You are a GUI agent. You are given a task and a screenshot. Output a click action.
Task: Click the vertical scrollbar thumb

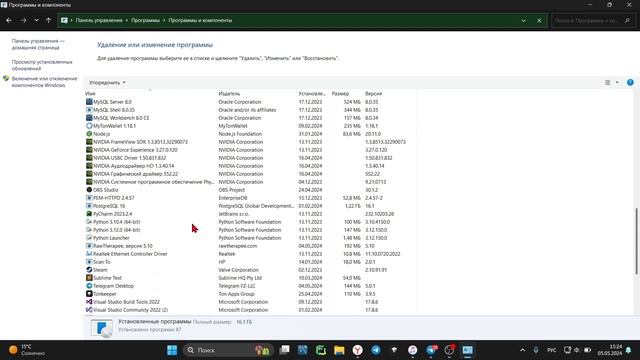(636, 241)
